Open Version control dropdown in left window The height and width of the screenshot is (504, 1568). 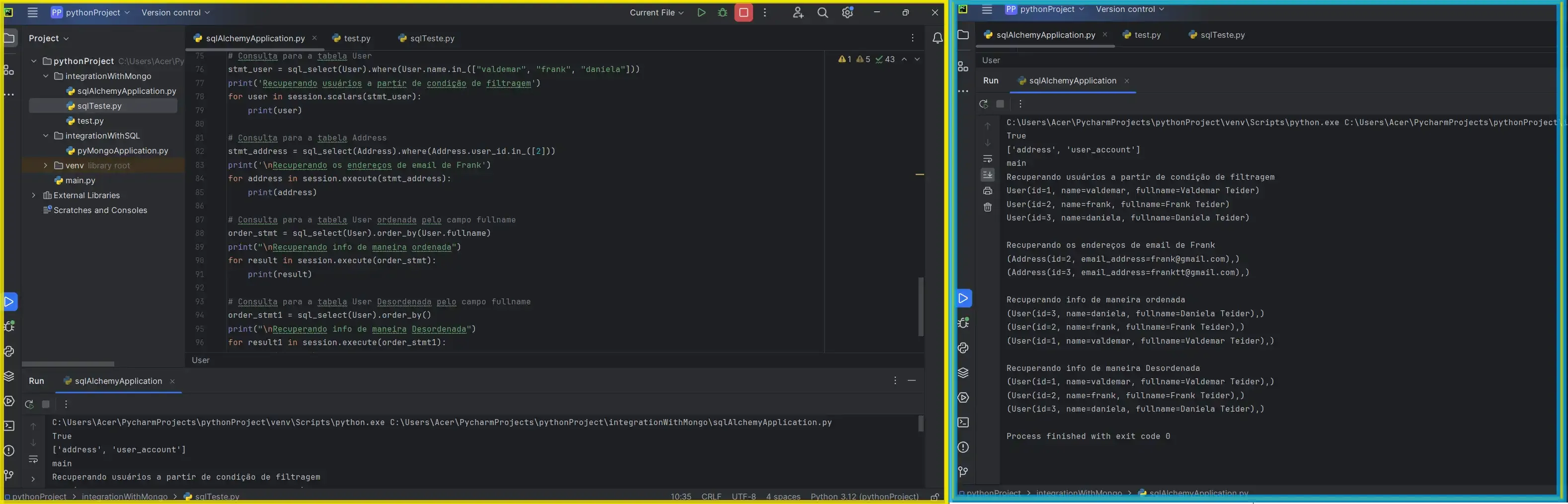tap(175, 13)
